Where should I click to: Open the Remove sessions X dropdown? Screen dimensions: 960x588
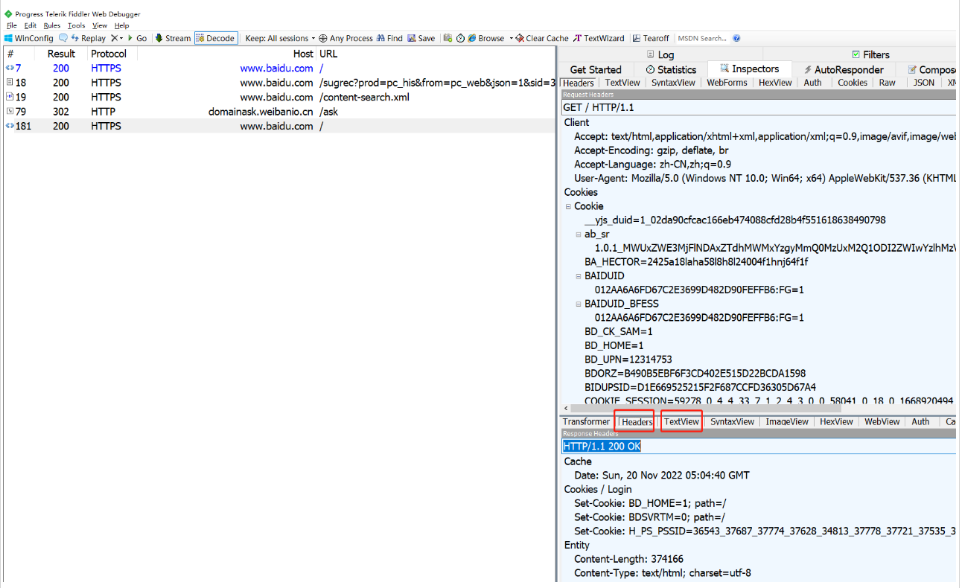(117, 38)
